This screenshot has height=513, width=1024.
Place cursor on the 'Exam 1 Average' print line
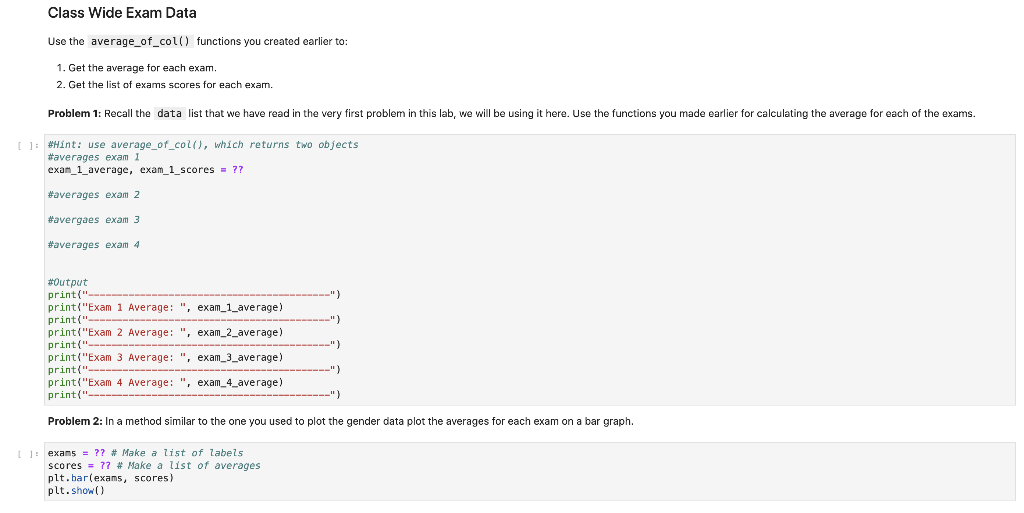point(166,307)
